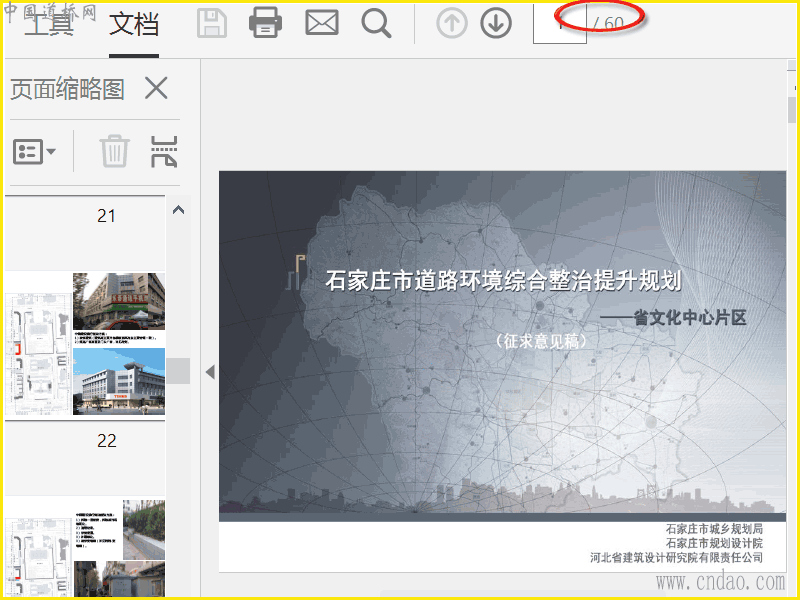Open thumbnail options dropdown menu
Screen dimensions: 800x600
click(34, 152)
